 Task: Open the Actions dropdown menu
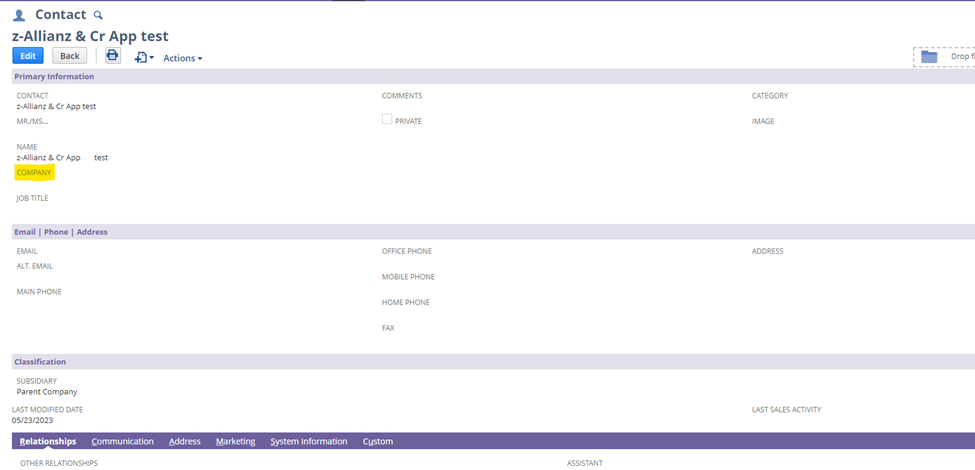[183, 58]
